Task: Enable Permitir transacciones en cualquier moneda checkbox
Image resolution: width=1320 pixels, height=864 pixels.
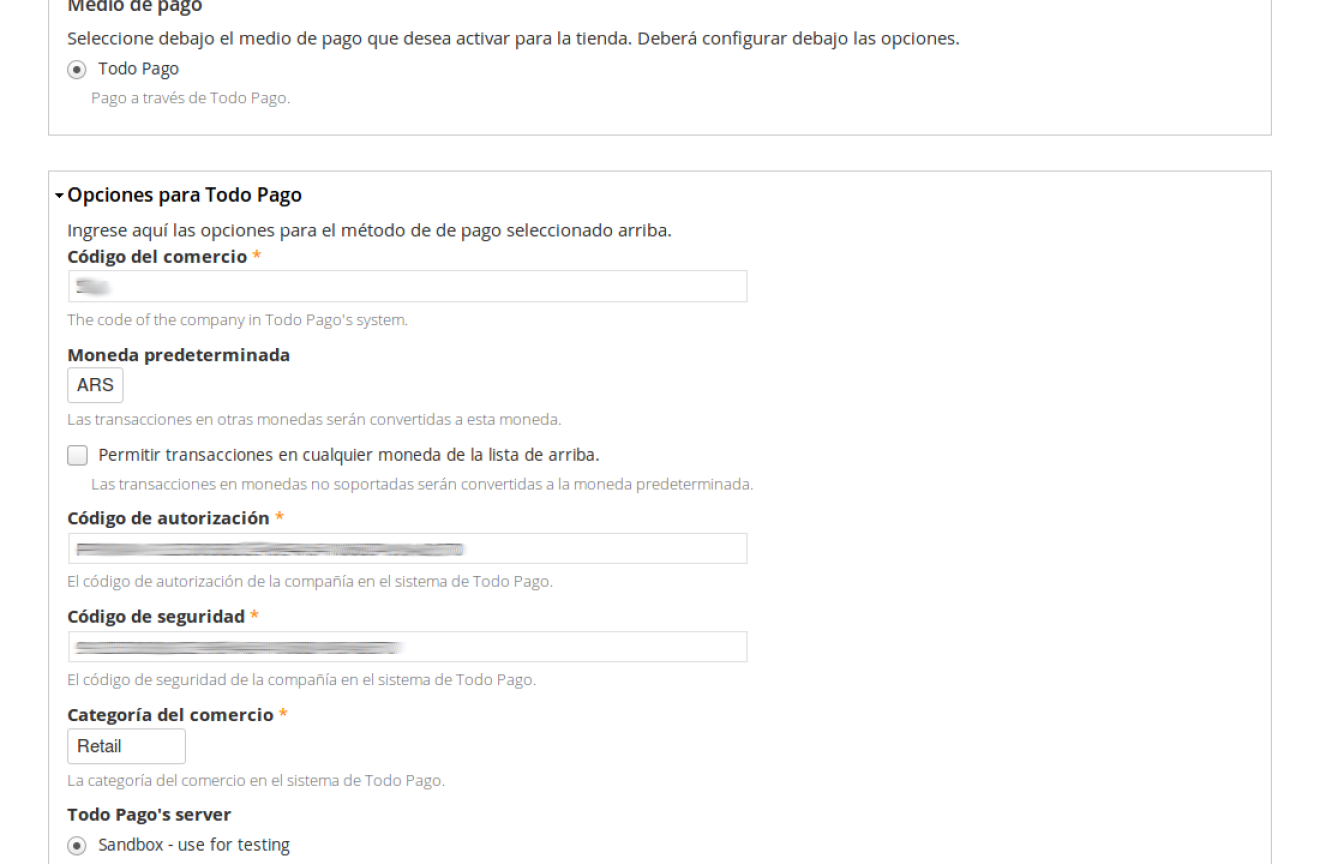Action: point(77,456)
